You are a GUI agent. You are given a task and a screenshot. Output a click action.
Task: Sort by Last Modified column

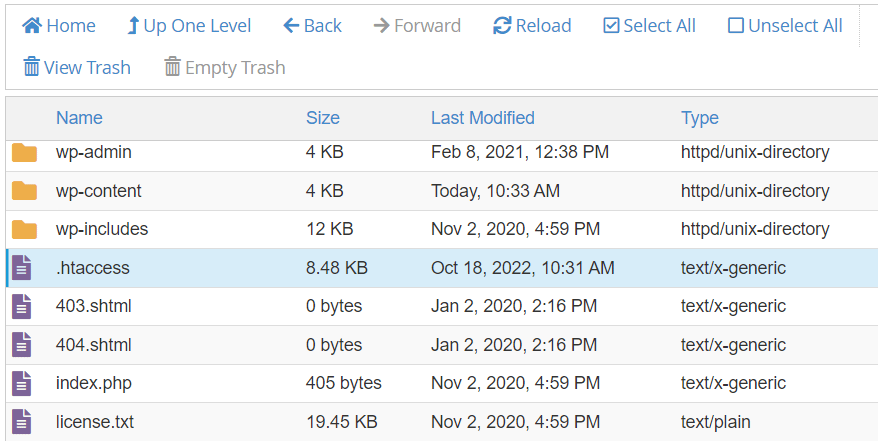tap(483, 118)
